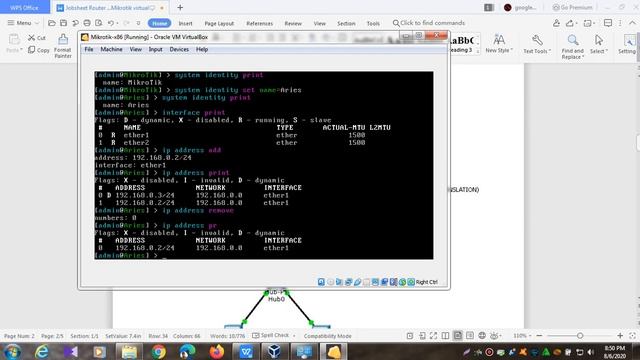Open the Insert ribbon tab
This screenshot has width=640, height=360.
[x=185, y=24]
